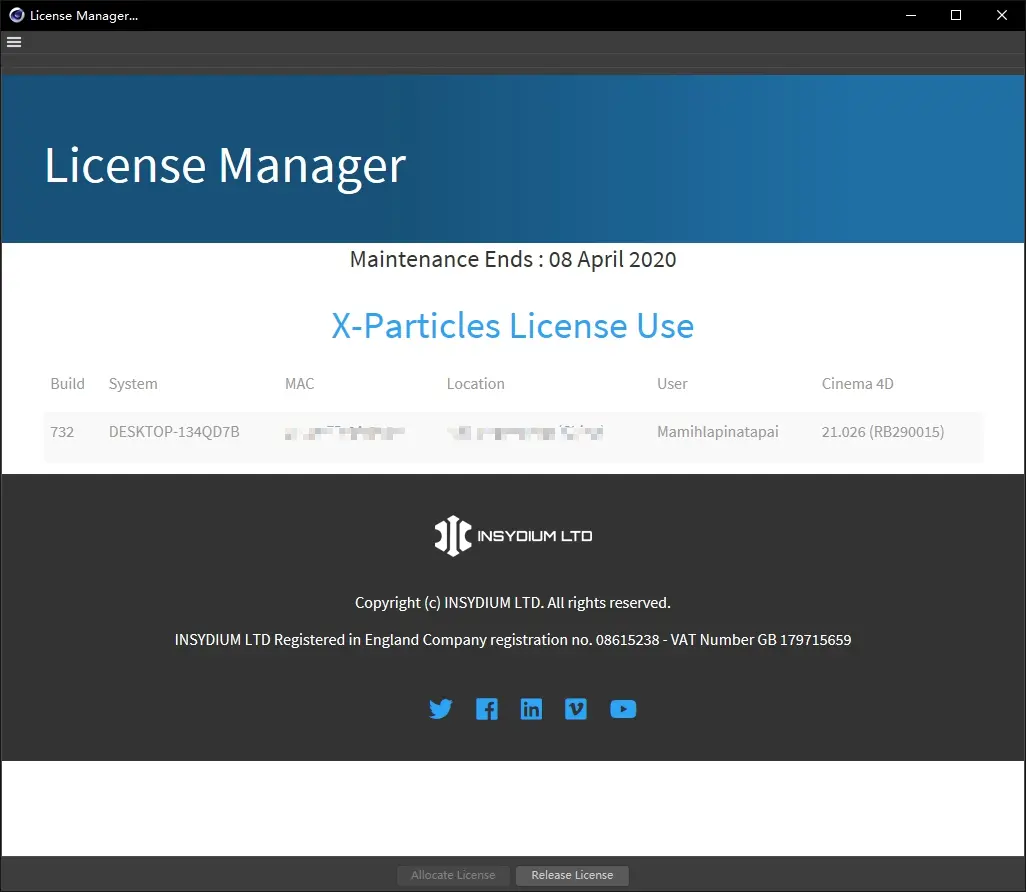
Task: Select the MAC column header
Action: [299, 384]
